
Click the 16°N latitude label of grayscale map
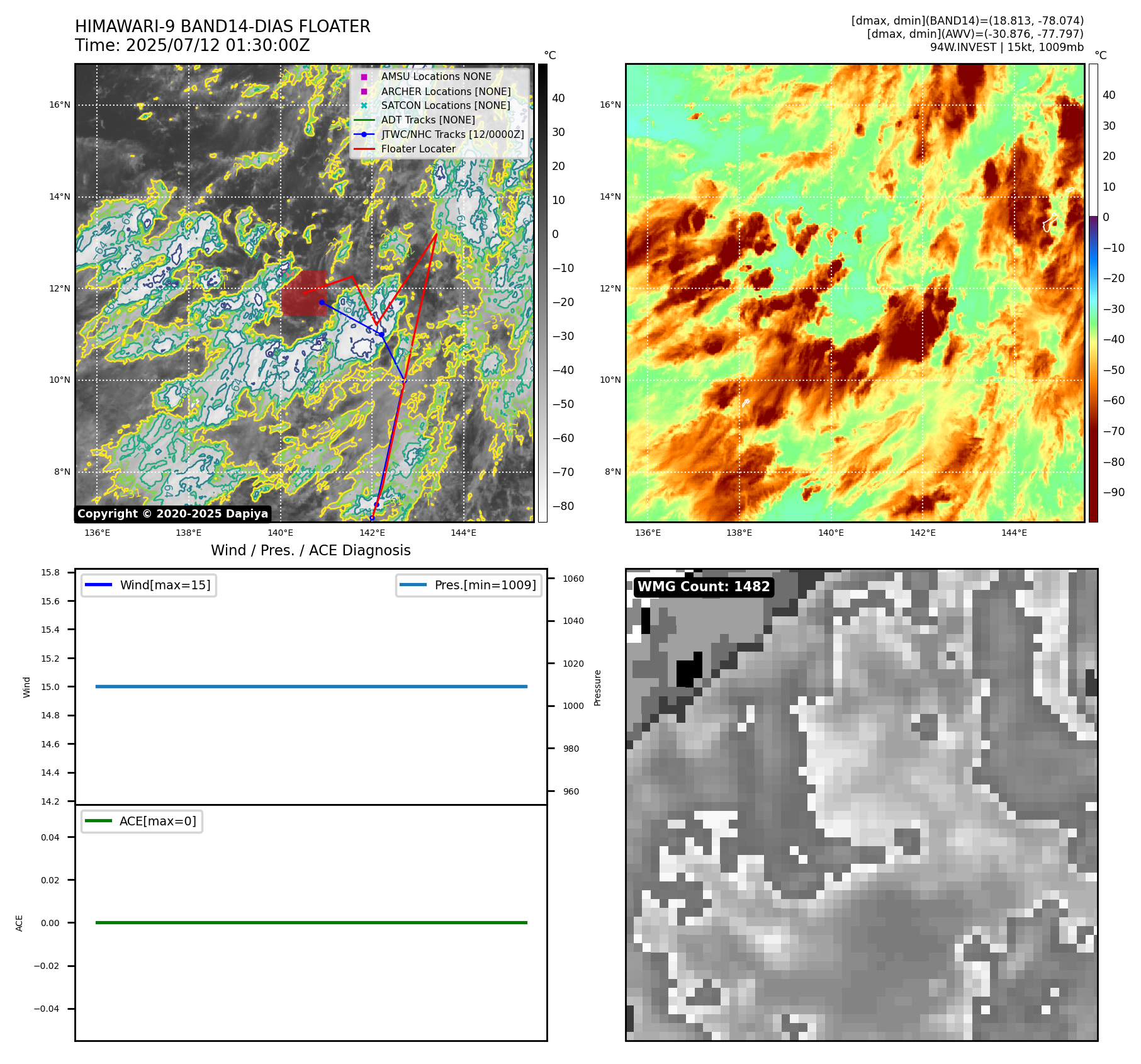point(60,105)
